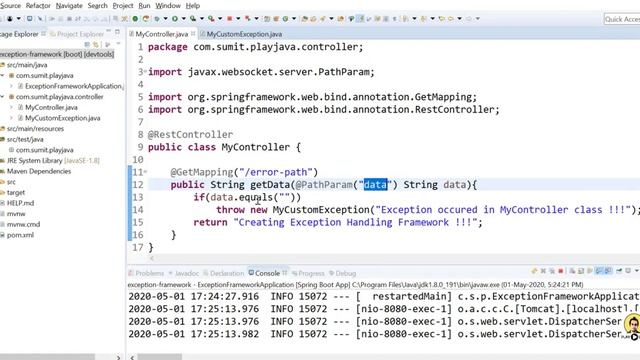Open the Search menu
Image resolution: width=640 pixels, height=360 pixels.
pyautogui.click(x=98, y=6)
